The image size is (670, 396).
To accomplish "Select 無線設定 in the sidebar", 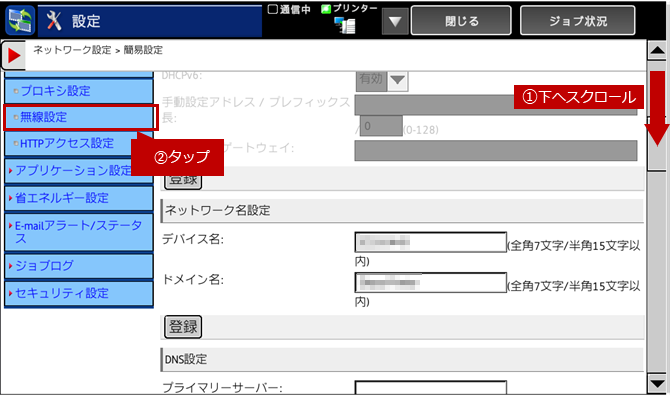I will [79, 117].
